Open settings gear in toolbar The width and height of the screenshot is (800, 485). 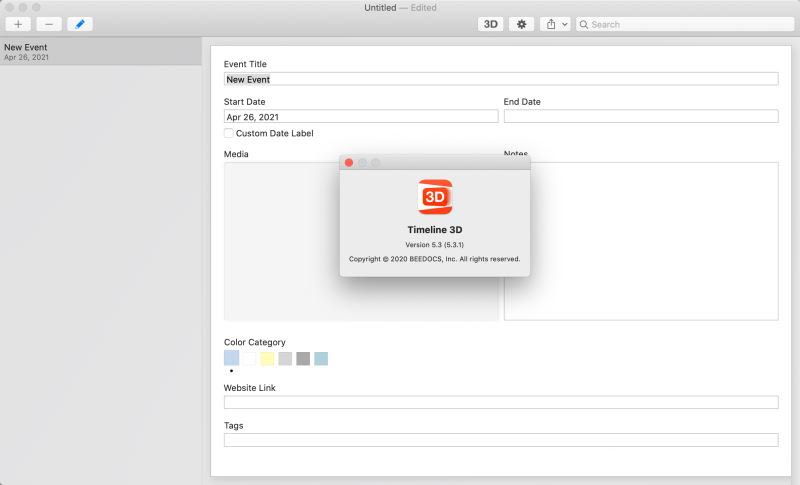tap(521, 24)
